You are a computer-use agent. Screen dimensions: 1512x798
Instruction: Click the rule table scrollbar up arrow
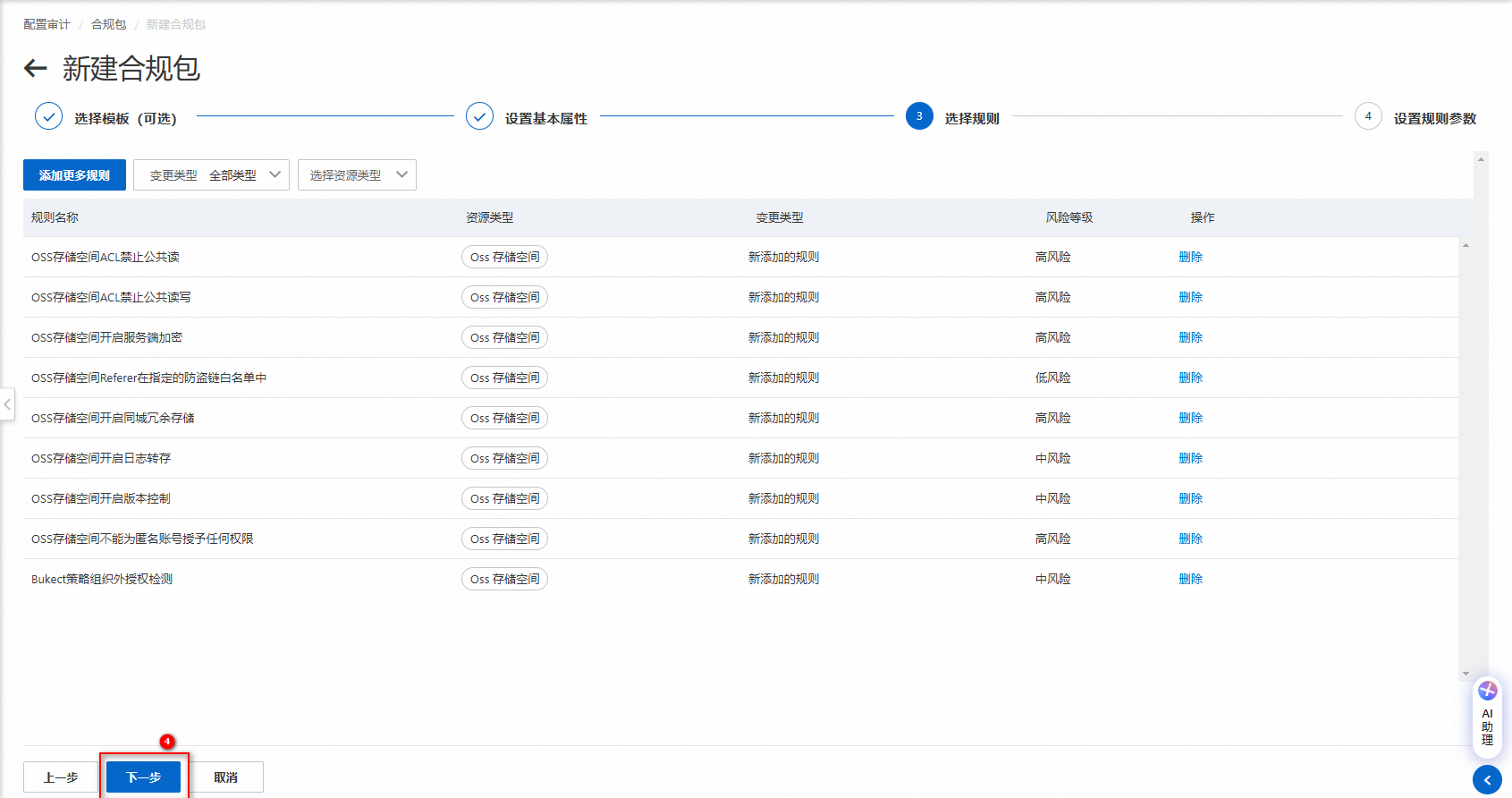coord(1466,245)
